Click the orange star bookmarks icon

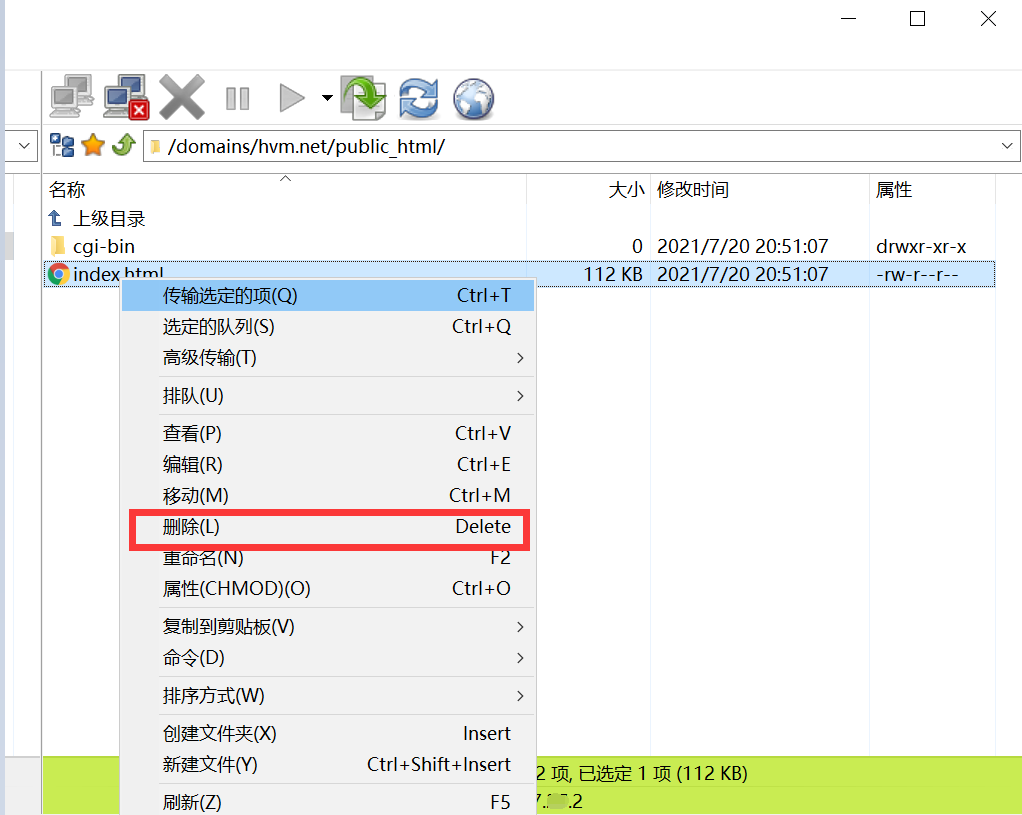coord(93,146)
